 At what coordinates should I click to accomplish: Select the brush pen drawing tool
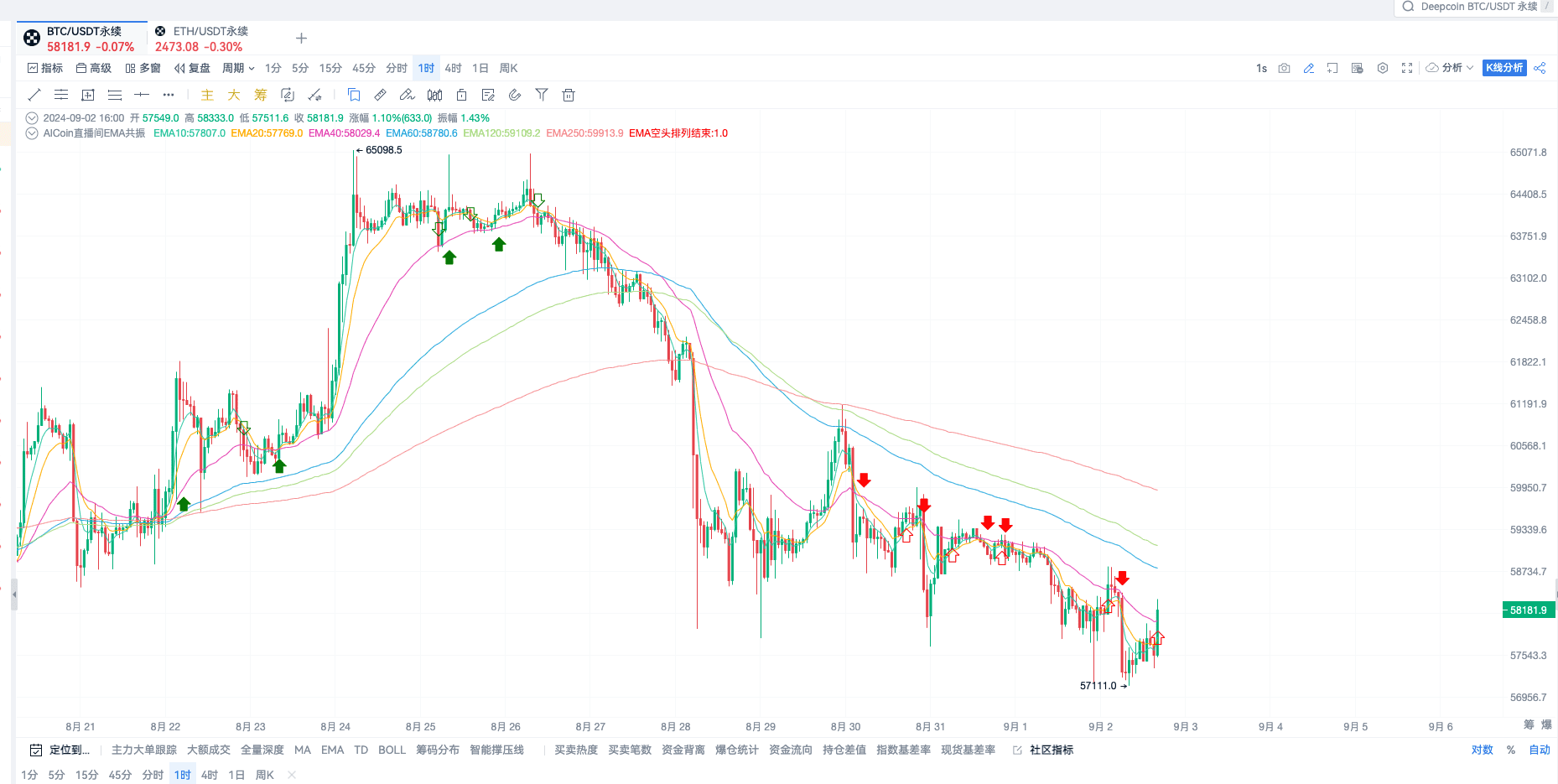click(408, 95)
